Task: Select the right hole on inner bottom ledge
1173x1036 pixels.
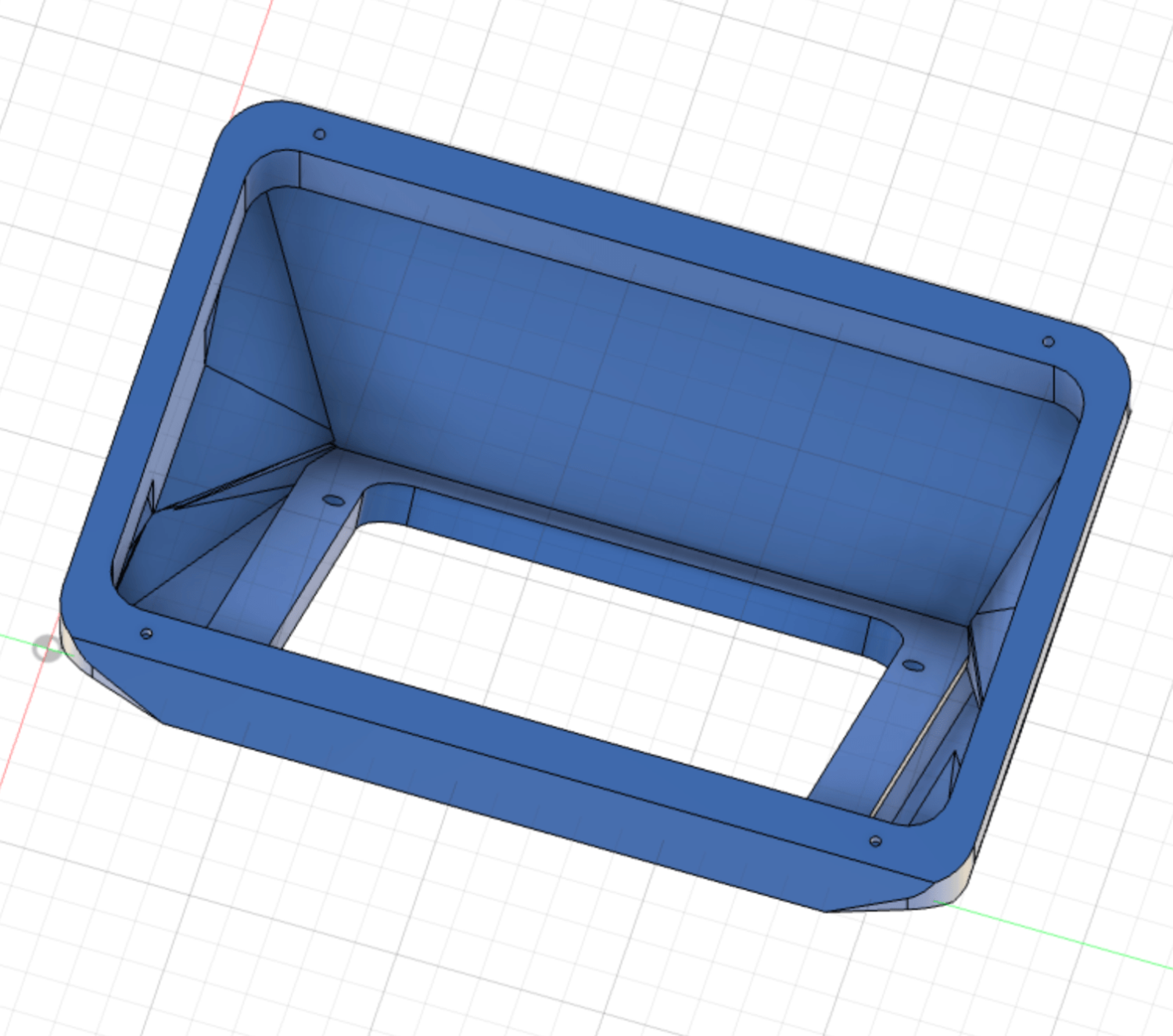Action: (913, 666)
